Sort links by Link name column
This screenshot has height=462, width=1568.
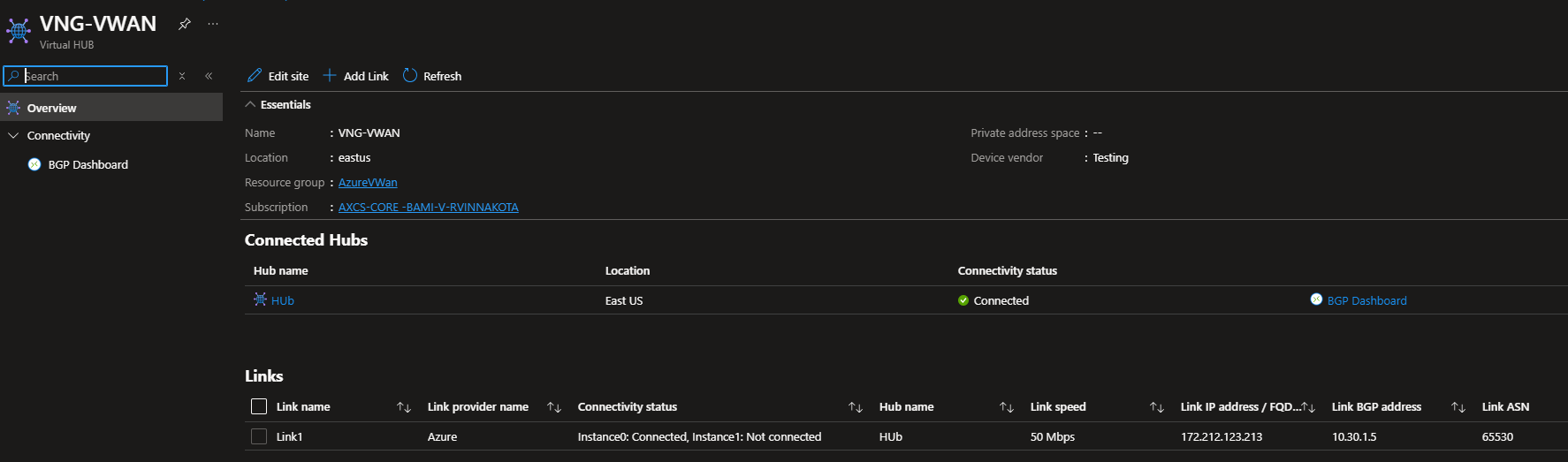click(x=404, y=407)
